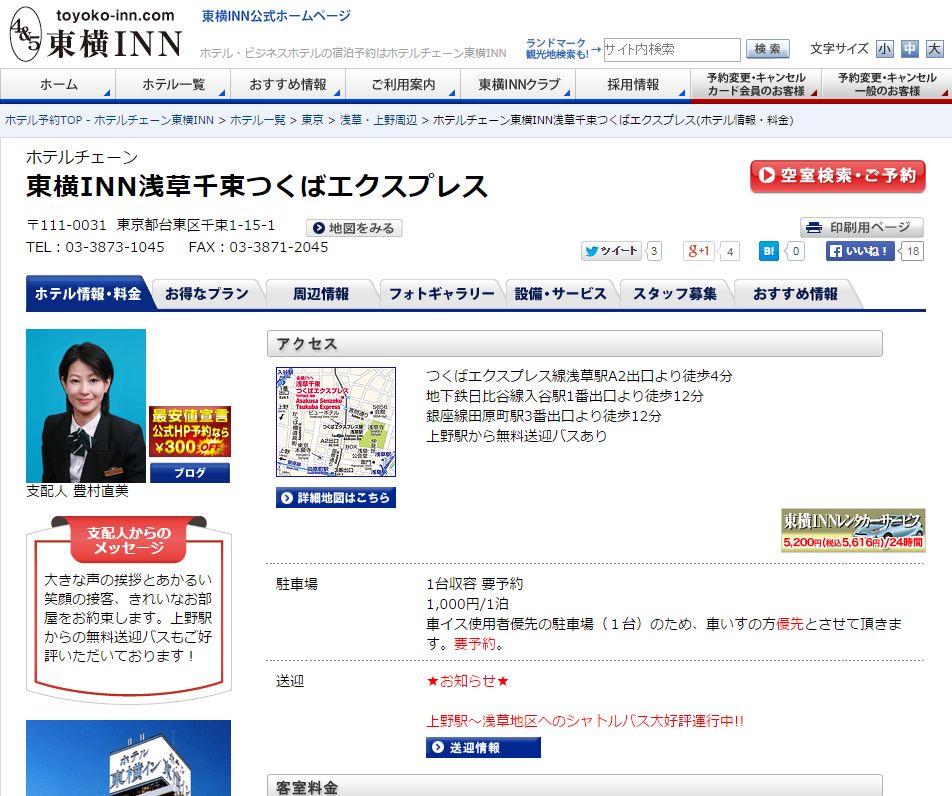
Task: Click the Twitter tweet count 3
Action: click(653, 251)
